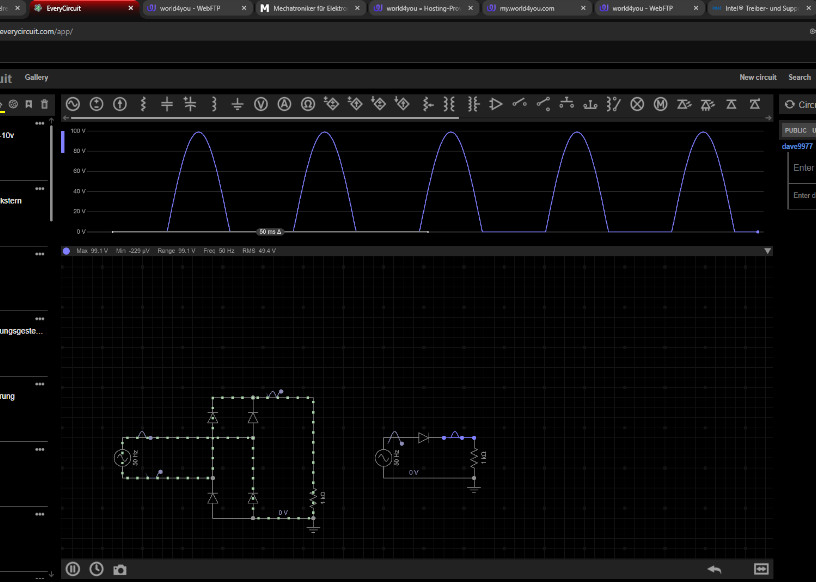Select the resistor component in toolbar
The width and height of the screenshot is (816, 582).
(x=144, y=104)
